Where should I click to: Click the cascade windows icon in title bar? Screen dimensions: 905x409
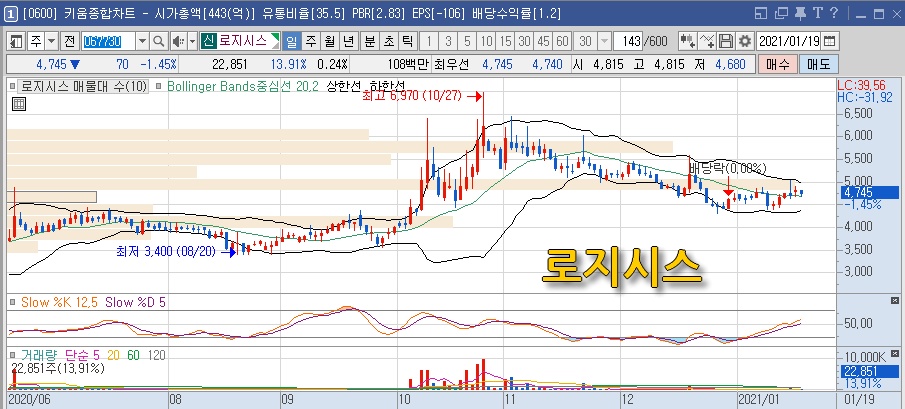pos(781,13)
